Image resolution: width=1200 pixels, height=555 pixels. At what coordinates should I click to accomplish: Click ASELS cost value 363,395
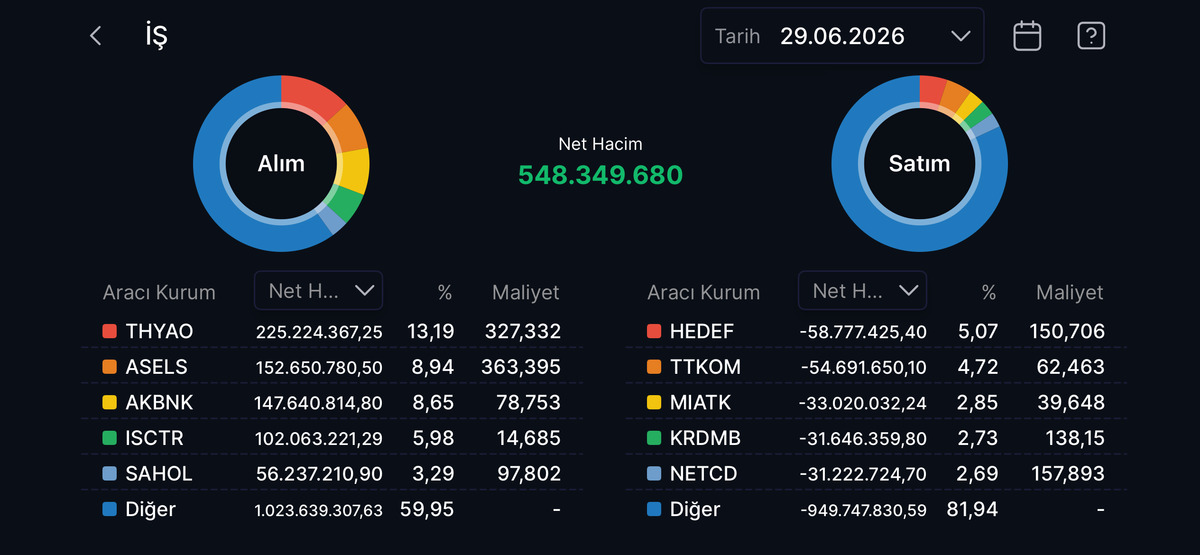click(523, 367)
